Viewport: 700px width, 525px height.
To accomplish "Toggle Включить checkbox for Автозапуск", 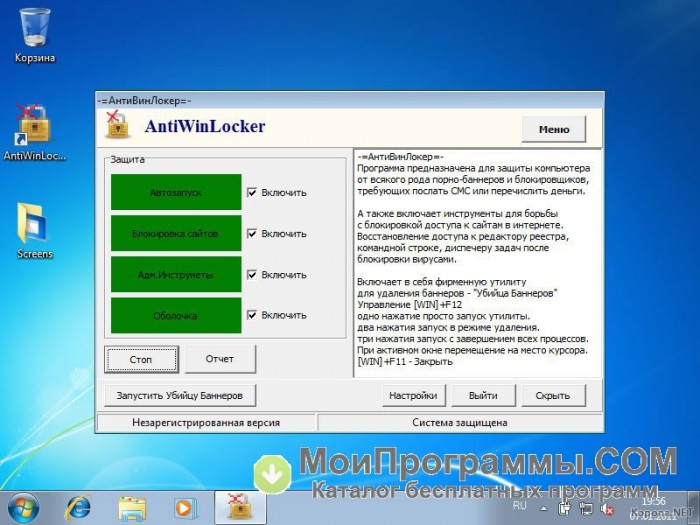I will 252,192.
